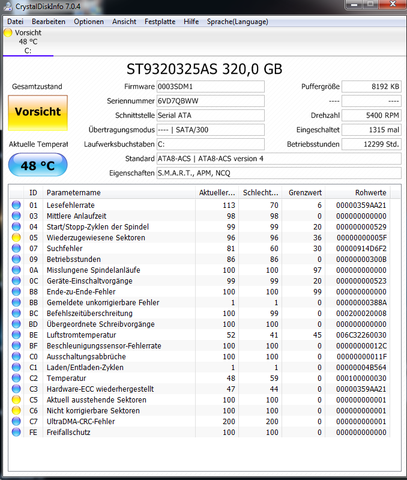The width and height of the screenshot is (407, 480).
Task: Click the Puffergröße field 8192 KB
Action: pos(372,87)
